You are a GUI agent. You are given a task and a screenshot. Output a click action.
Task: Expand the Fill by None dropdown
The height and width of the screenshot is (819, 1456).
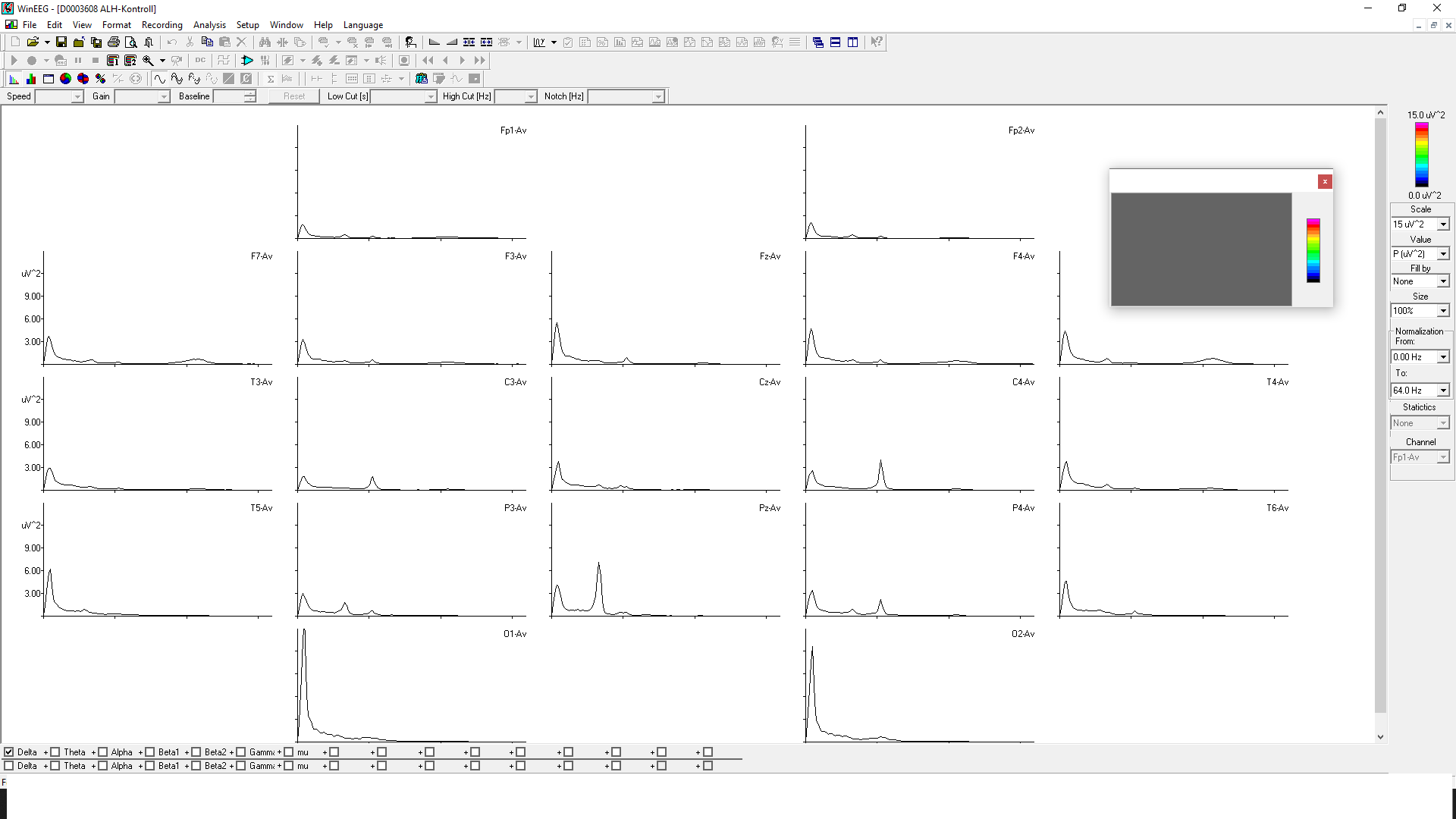pyautogui.click(x=1443, y=281)
